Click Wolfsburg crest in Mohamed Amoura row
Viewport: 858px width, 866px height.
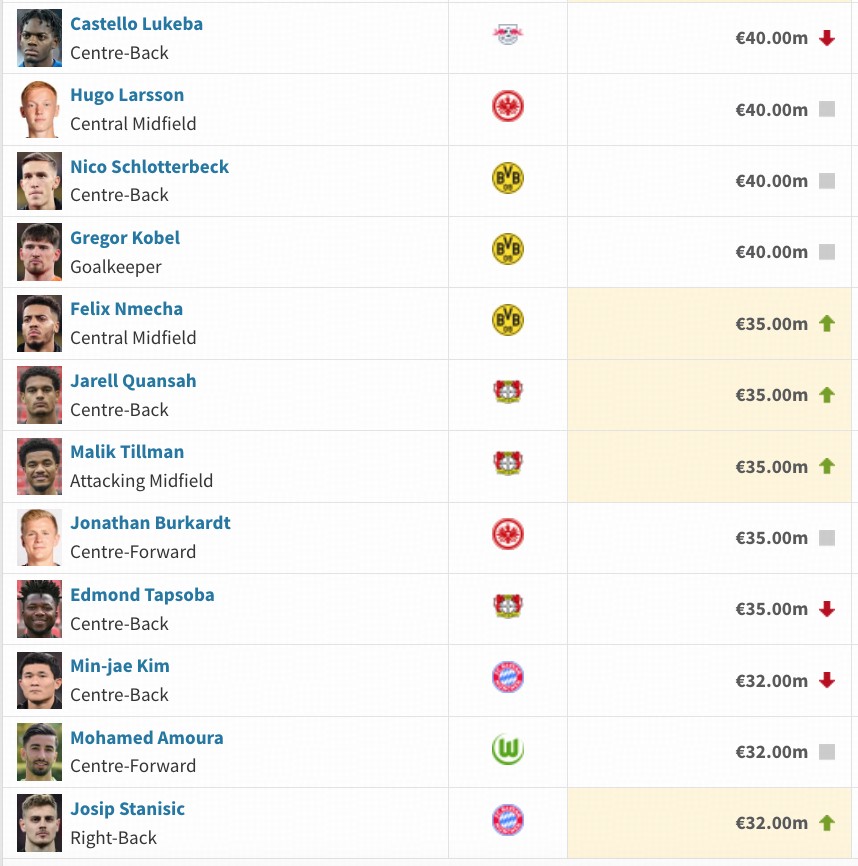(508, 749)
